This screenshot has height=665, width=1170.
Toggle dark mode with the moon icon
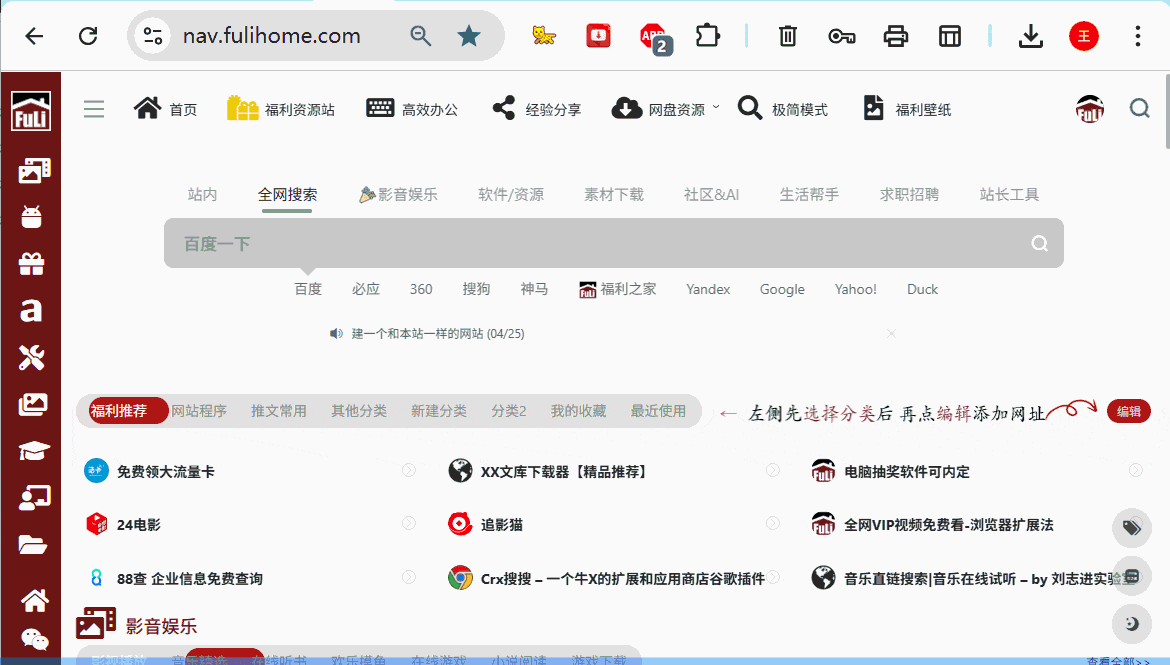[x=1131, y=624]
